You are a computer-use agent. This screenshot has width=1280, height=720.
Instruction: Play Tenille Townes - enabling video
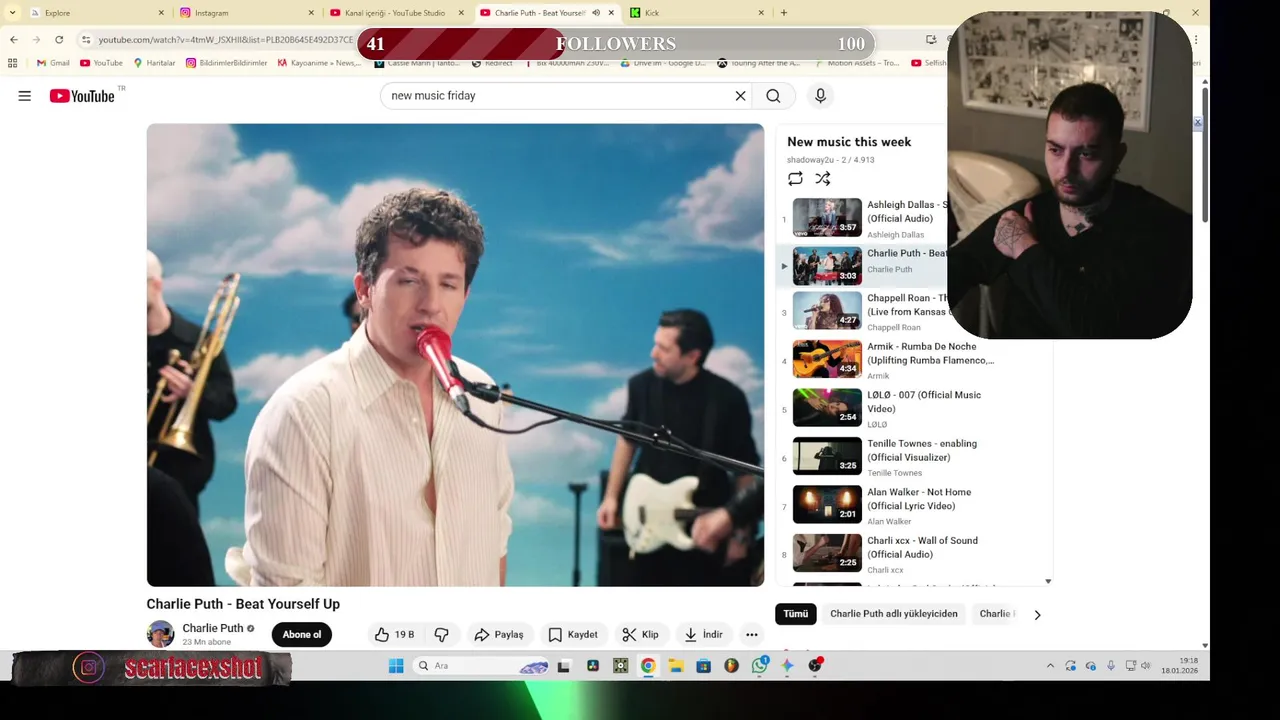(827, 456)
